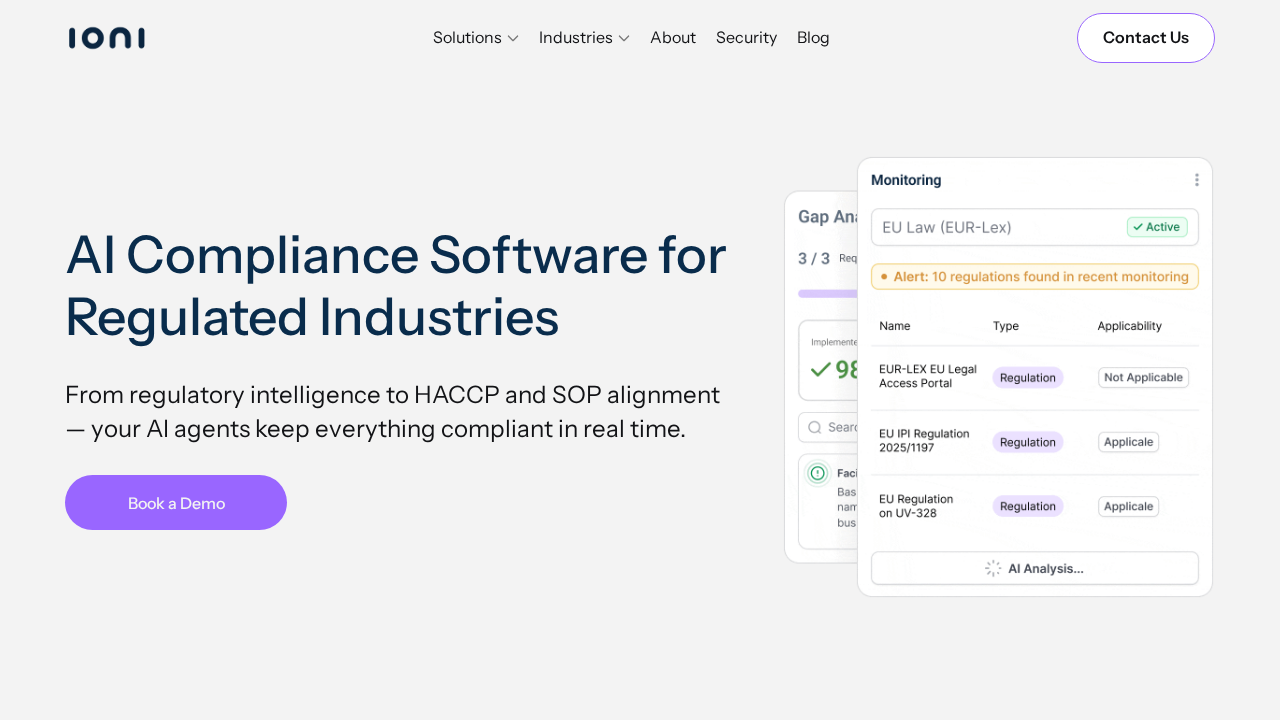Click the Contact Us button

coord(1145,38)
